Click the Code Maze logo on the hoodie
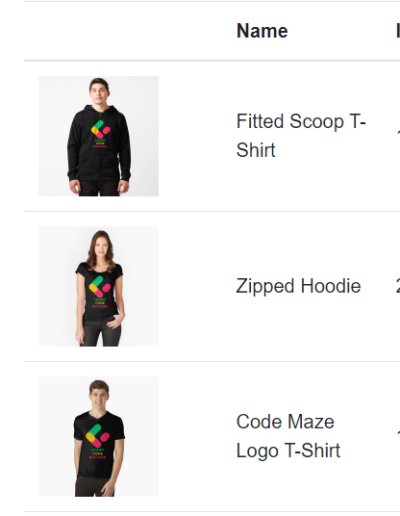Image resolution: width=400 pixels, height=516 pixels. point(100,129)
